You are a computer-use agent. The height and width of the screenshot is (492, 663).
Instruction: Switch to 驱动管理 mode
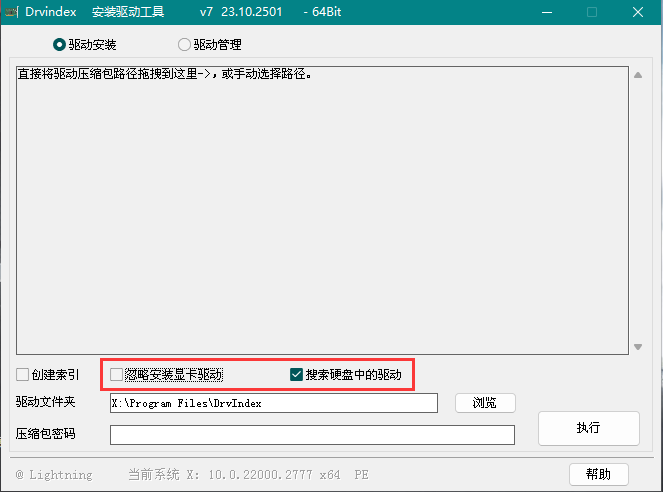[184, 45]
